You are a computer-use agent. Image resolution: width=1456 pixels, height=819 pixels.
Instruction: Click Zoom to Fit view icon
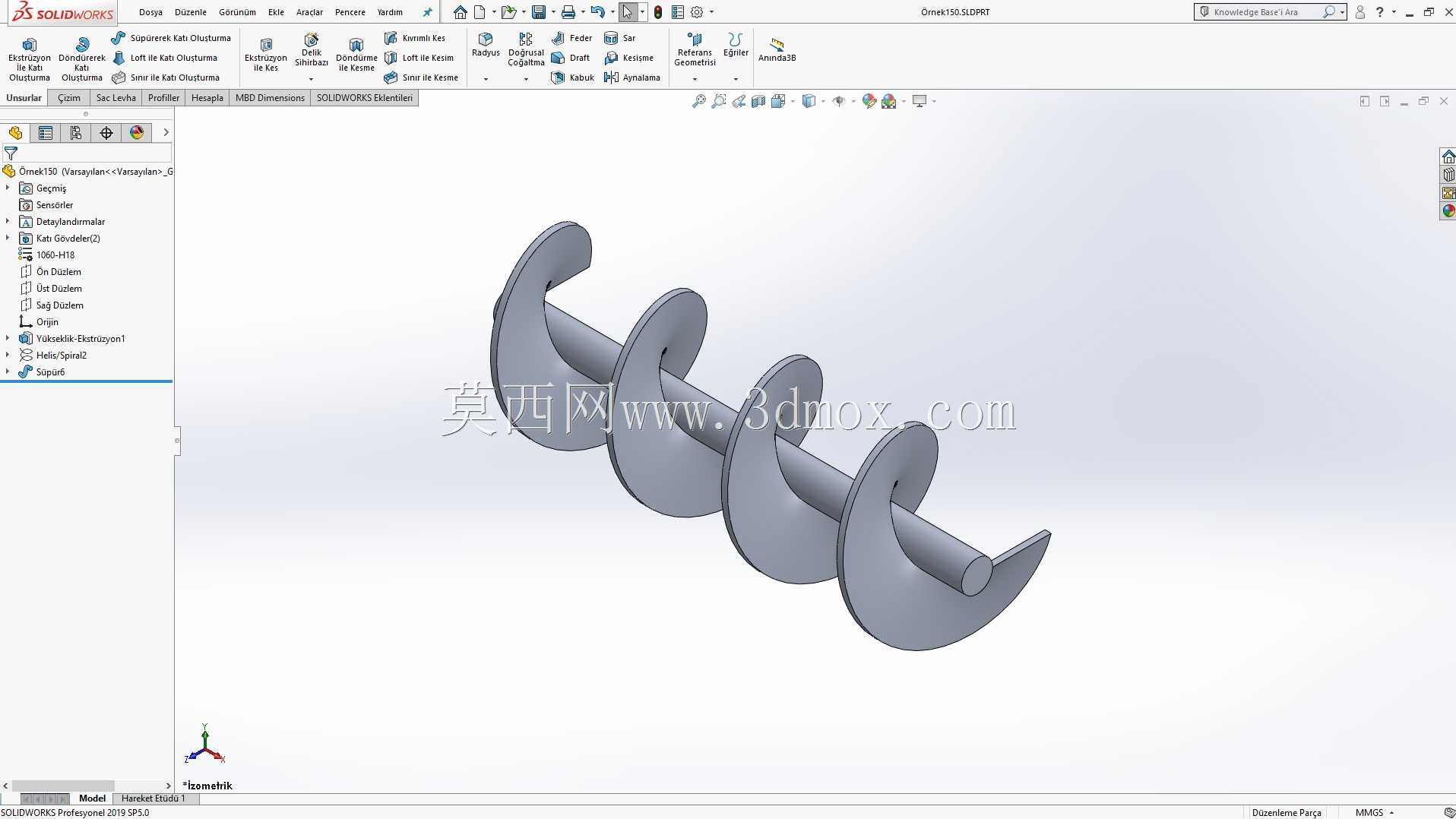click(x=698, y=101)
